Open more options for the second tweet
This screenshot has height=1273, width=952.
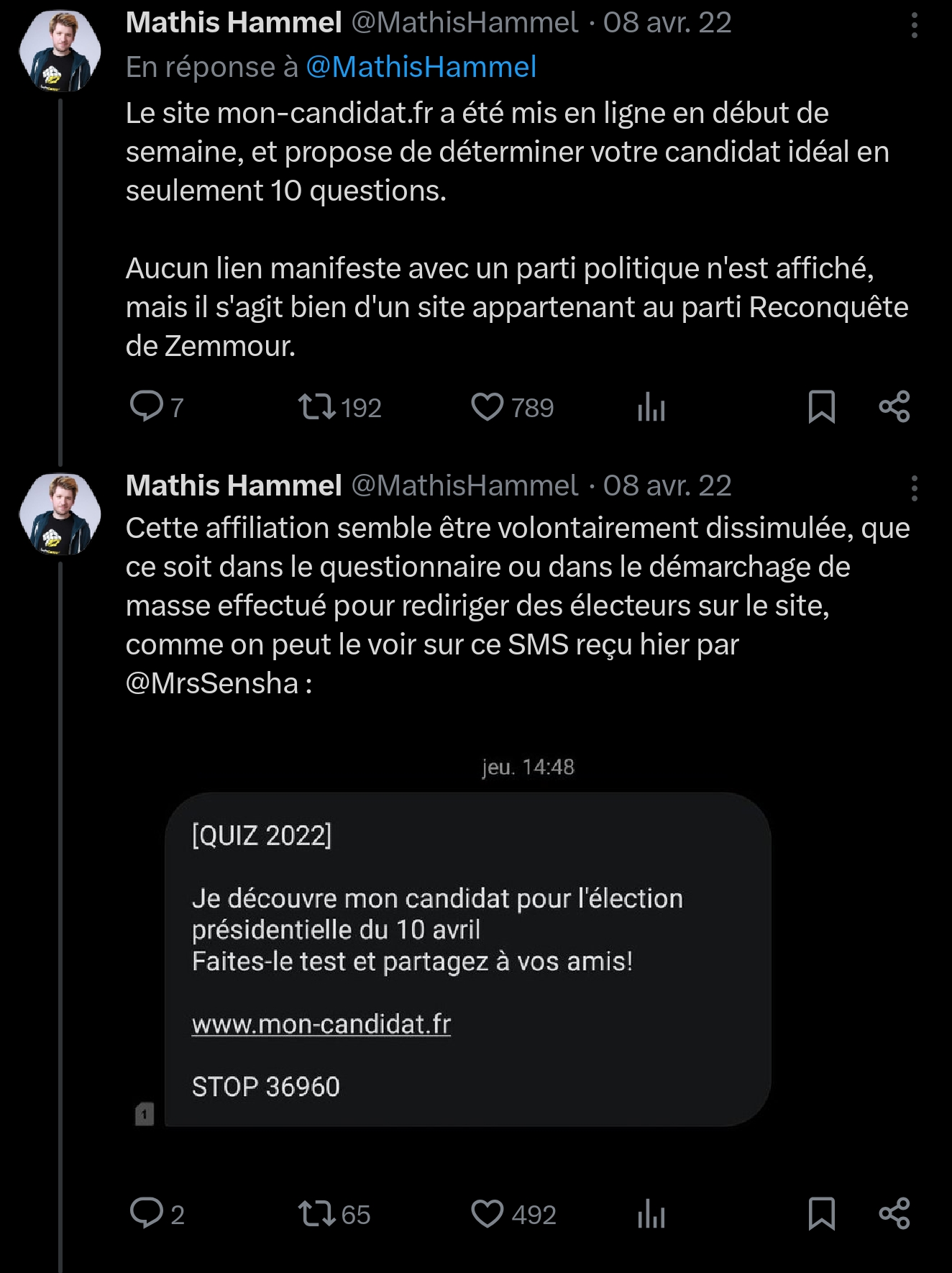coord(914,488)
